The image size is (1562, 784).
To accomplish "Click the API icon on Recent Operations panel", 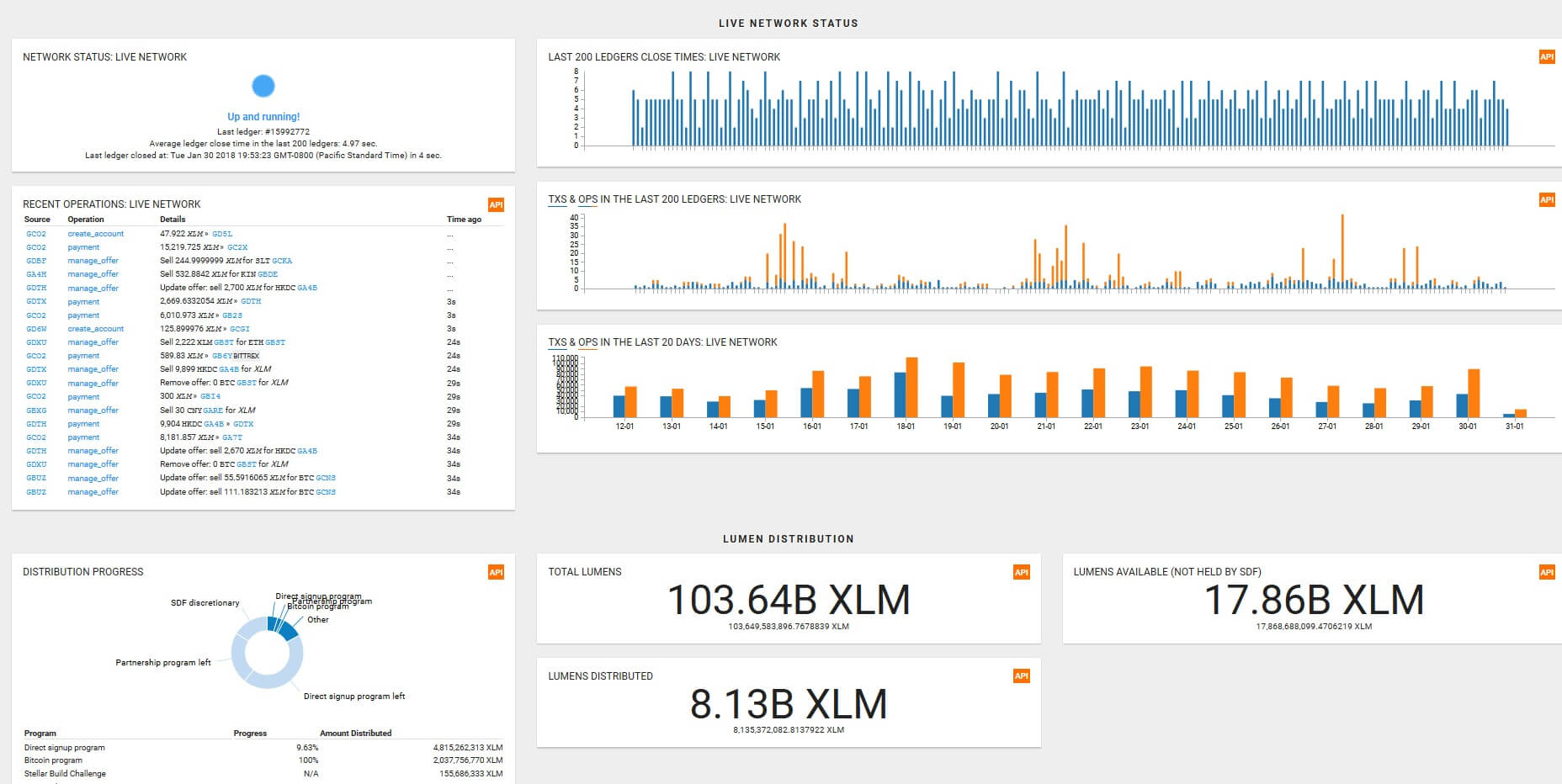I will (x=497, y=204).
